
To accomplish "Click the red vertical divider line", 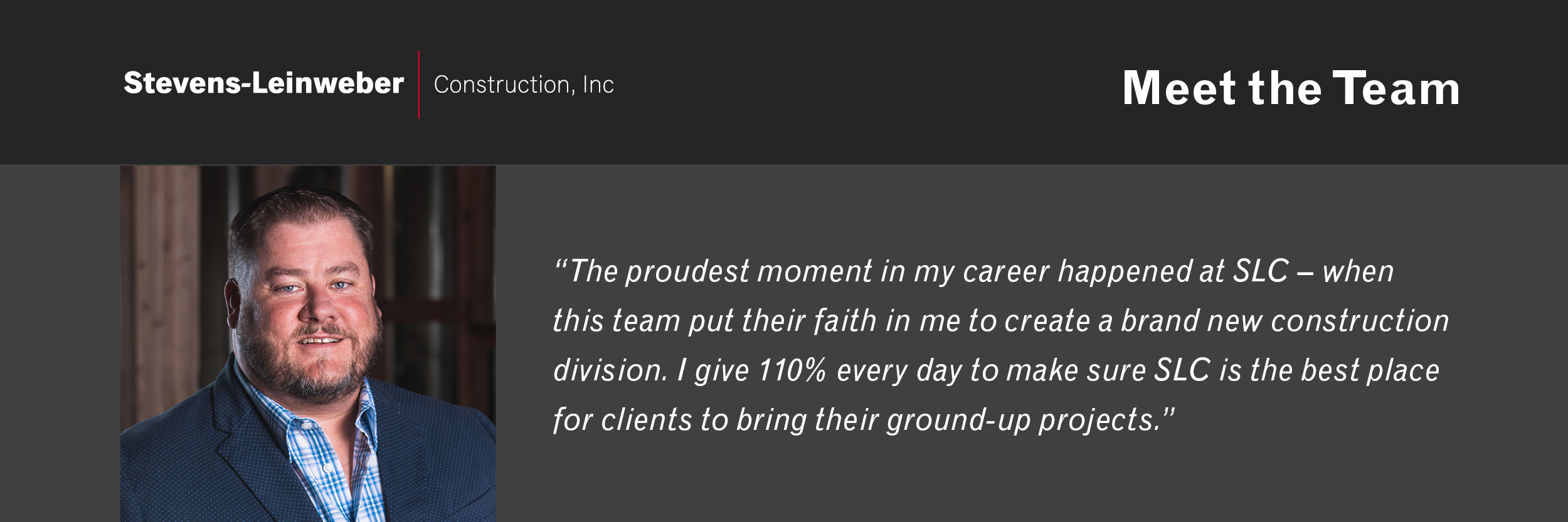I will [419, 85].
